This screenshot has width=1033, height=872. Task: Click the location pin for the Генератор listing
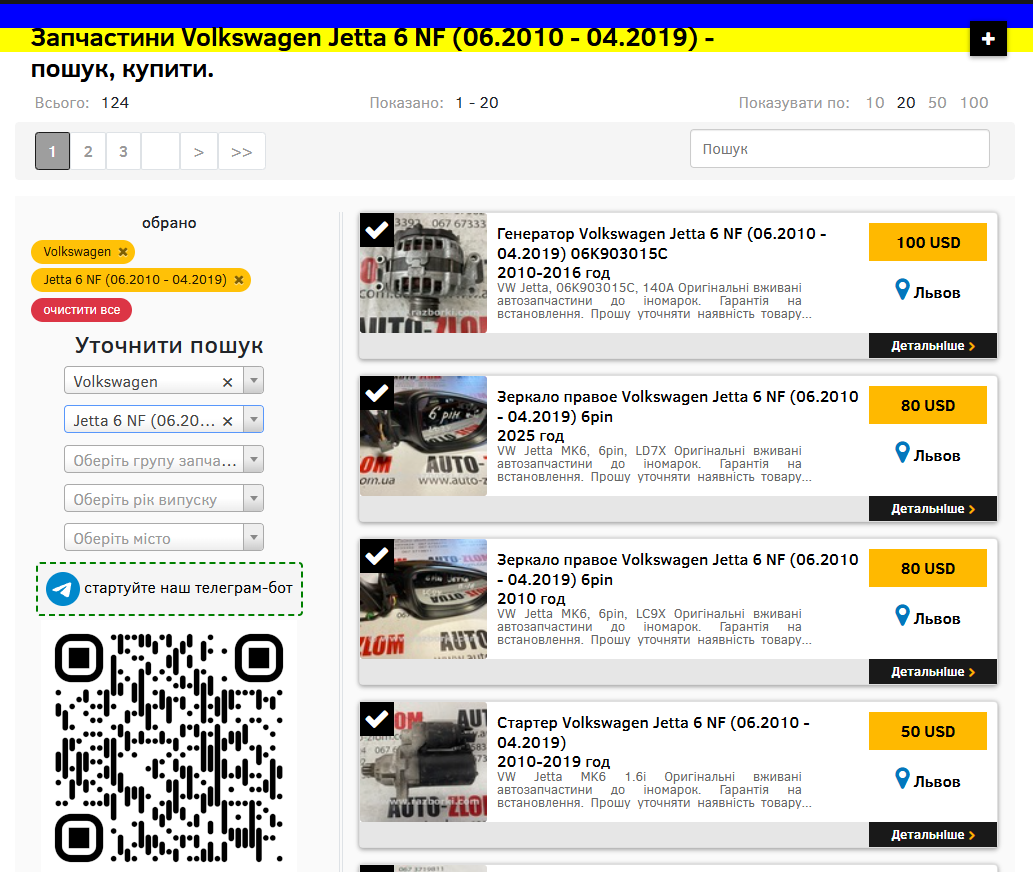click(902, 290)
